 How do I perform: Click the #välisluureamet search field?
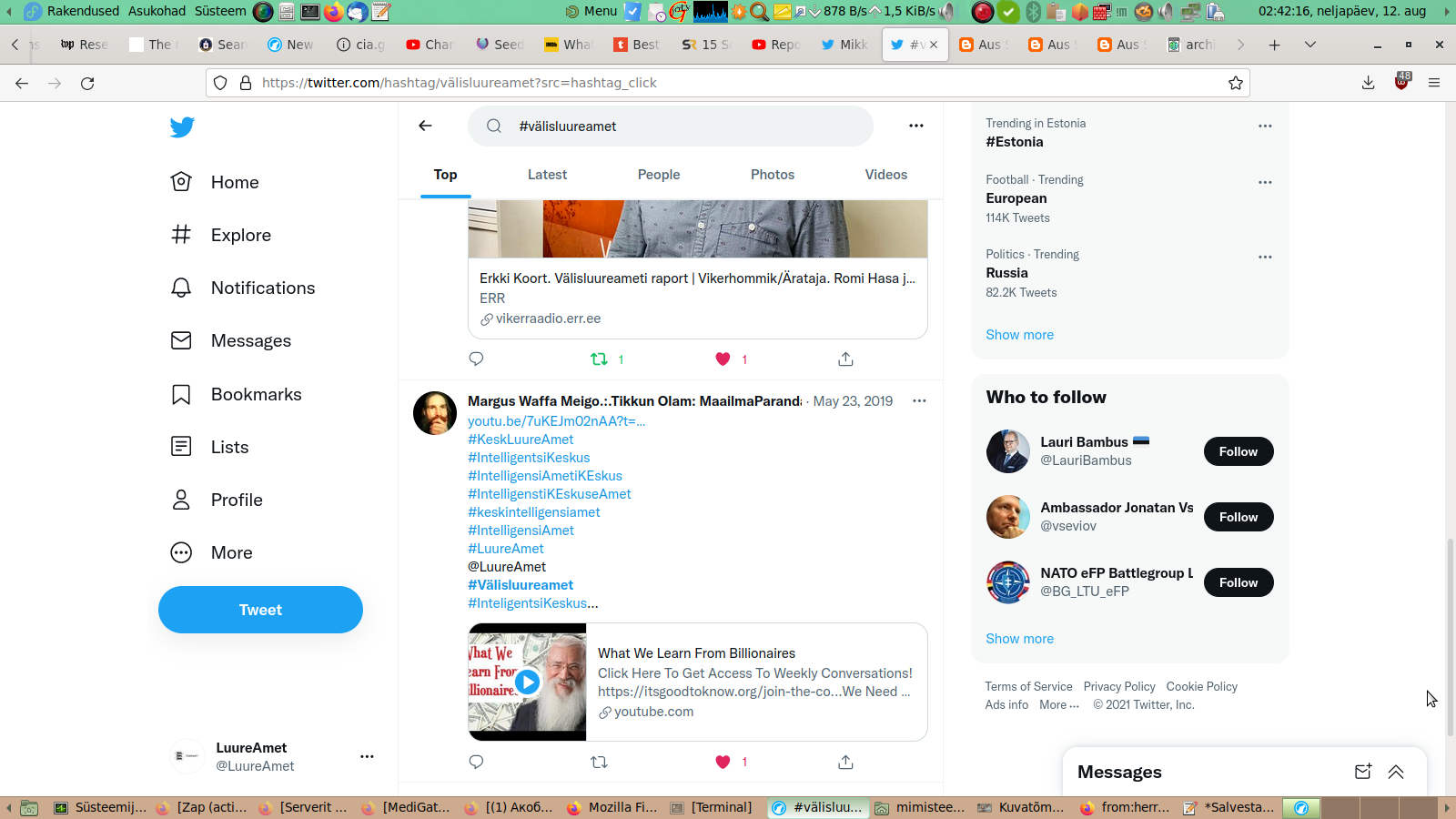click(671, 126)
